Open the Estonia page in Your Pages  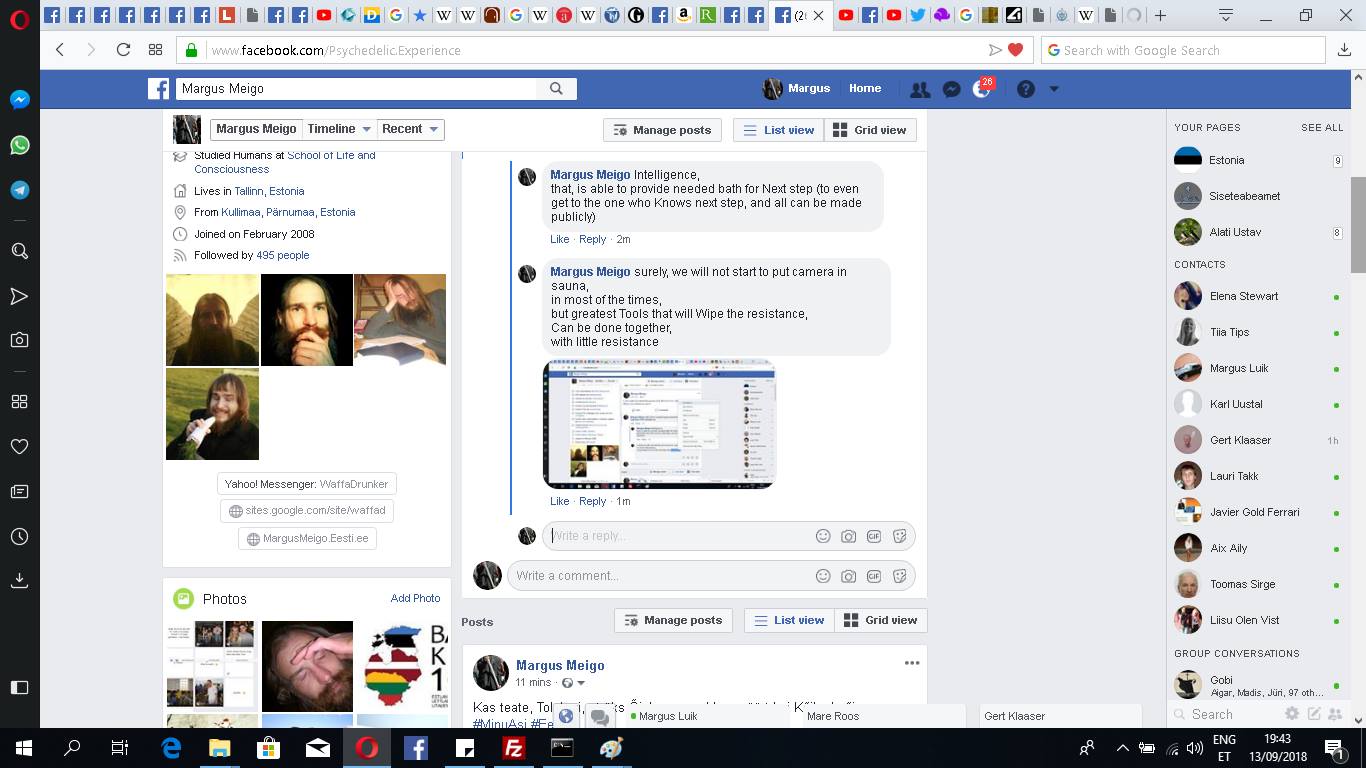coord(1258,160)
